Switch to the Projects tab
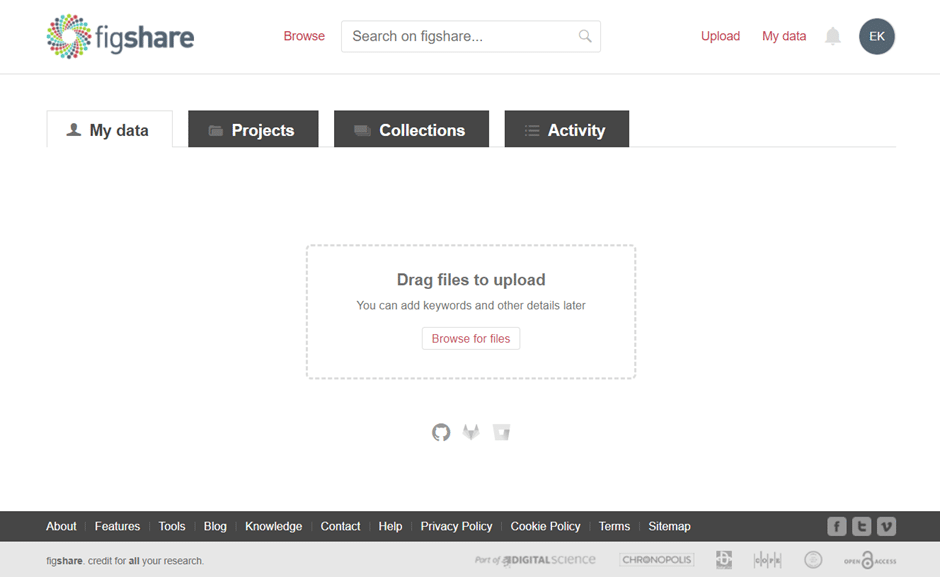This screenshot has height=577, width=940. pyautogui.click(x=253, y=130)
